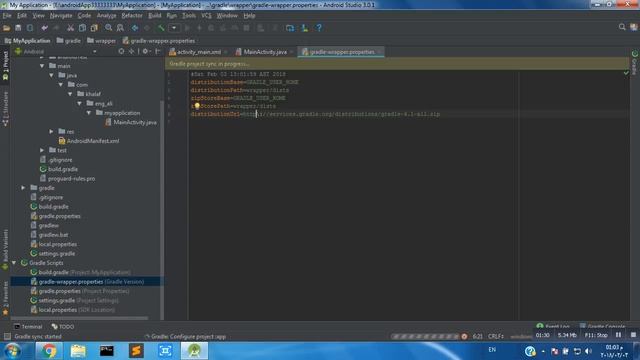
Task: Click the lightbulb intention icon in editor
Action: (x=197, y=106)
